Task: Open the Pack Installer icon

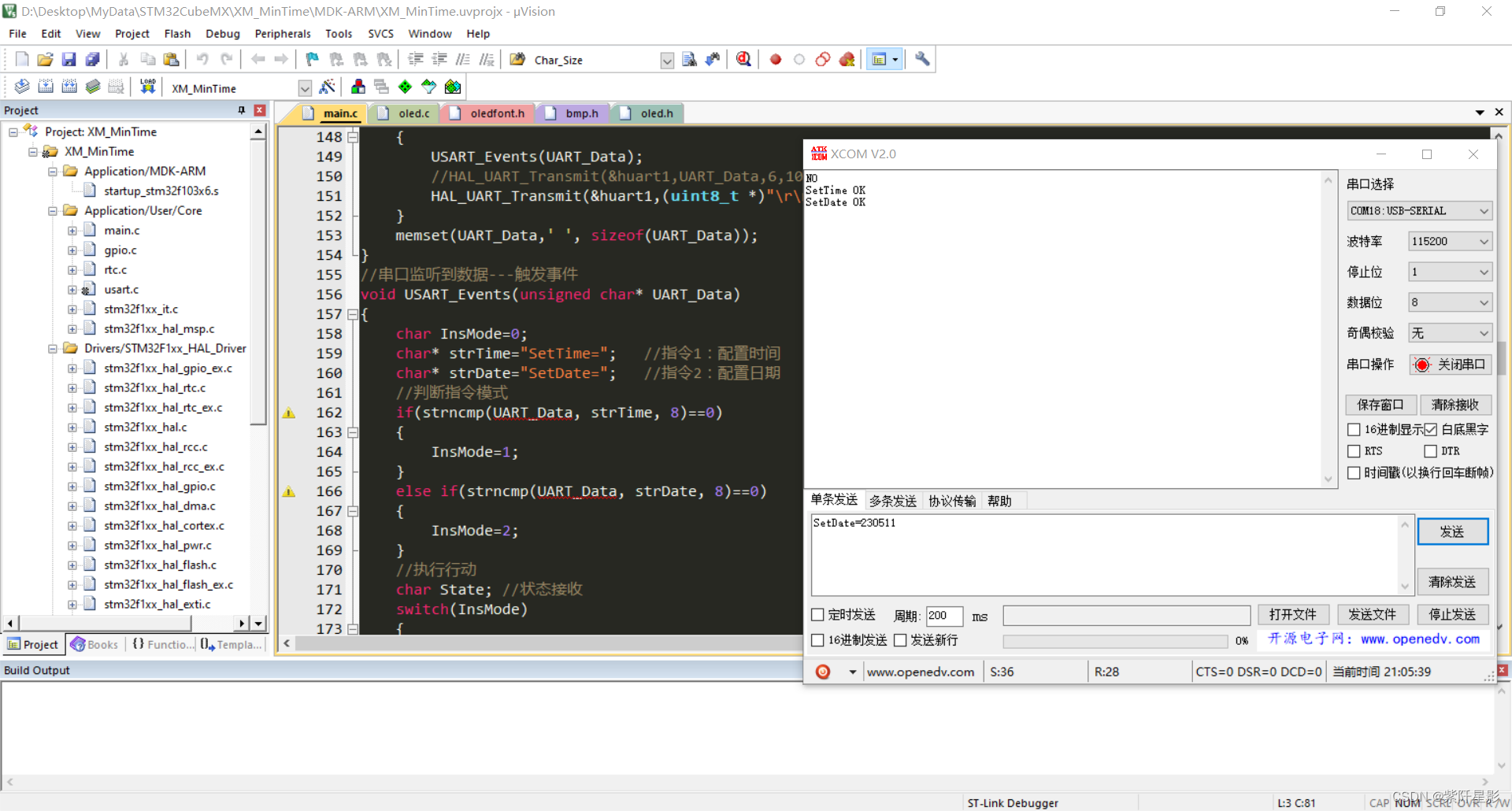Action: tap(453, 87)
